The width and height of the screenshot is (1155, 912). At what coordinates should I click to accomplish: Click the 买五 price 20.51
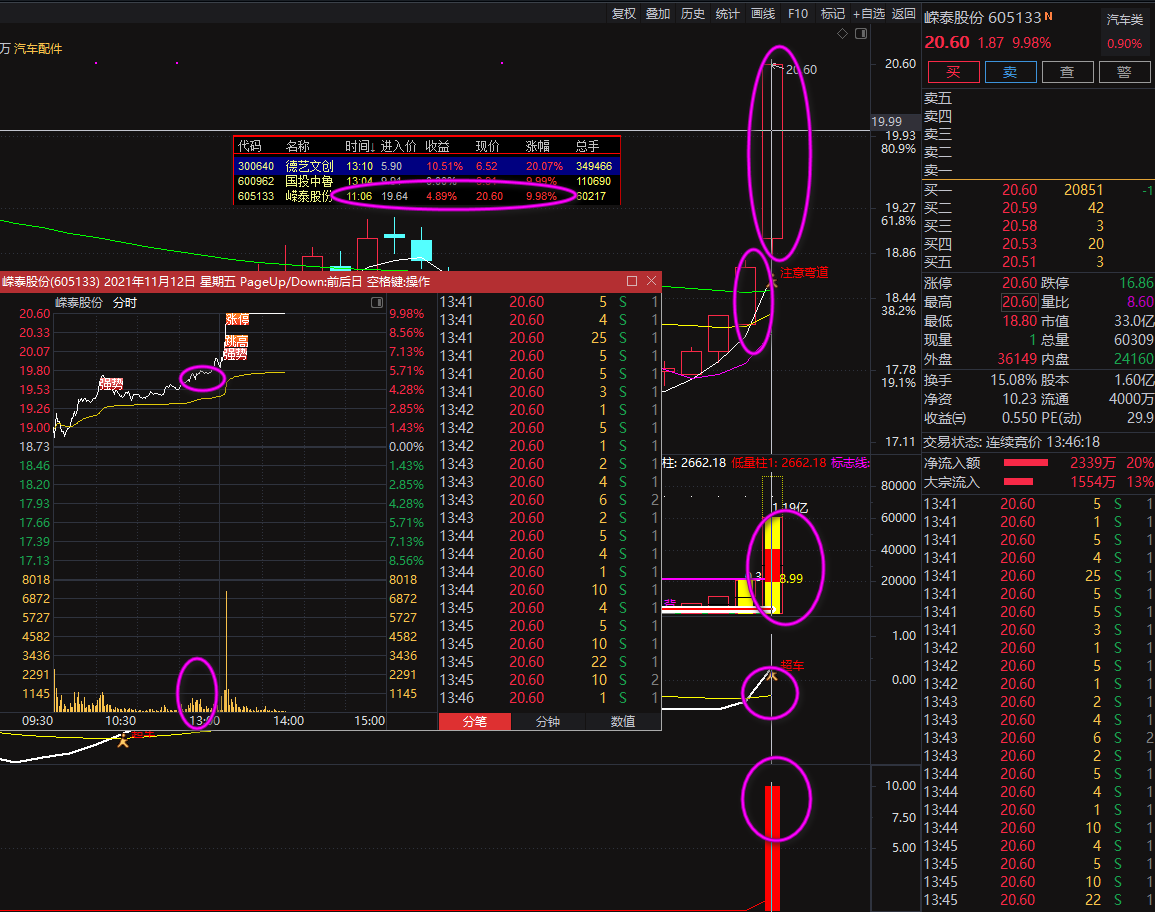1019,262
